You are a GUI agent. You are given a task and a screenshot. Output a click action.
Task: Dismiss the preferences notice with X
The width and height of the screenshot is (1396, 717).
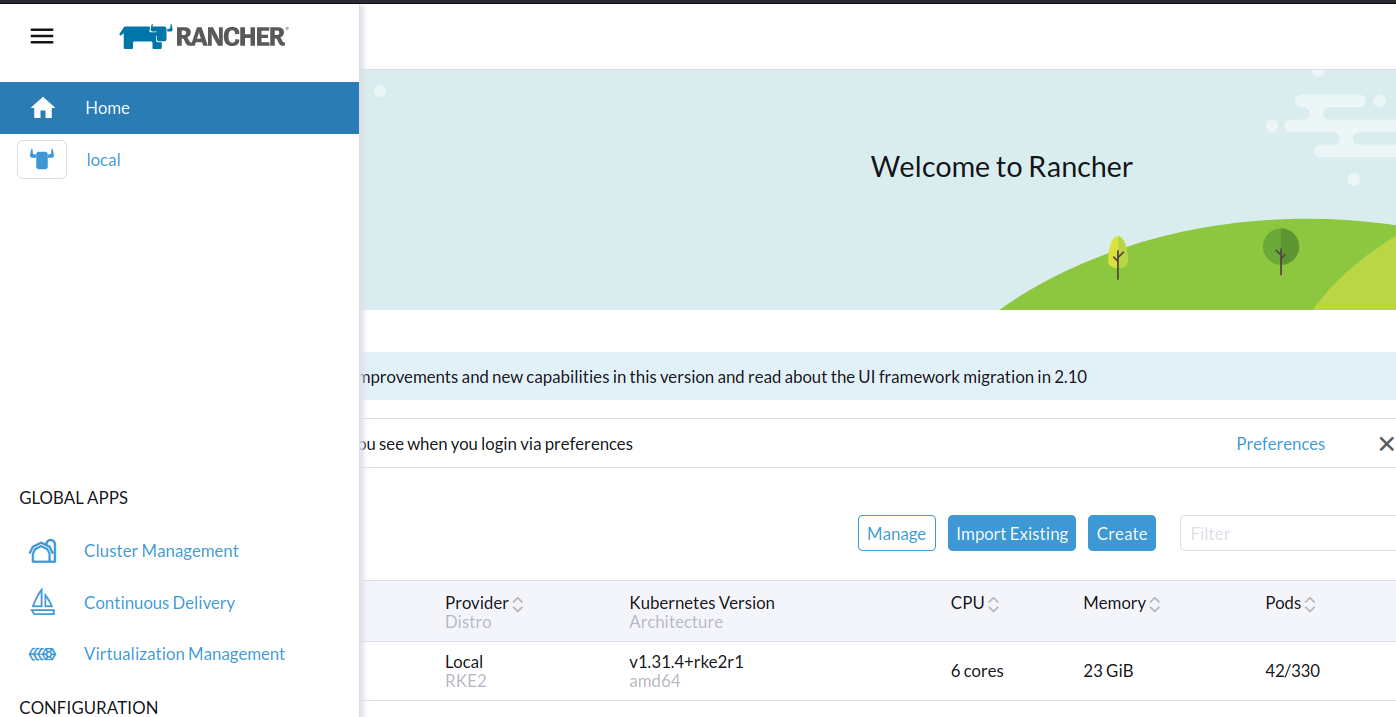point(1385,444)
